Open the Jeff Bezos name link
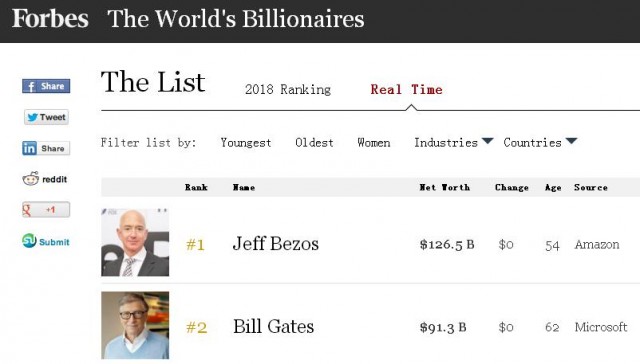Image resolution: width=640 pixels, height=364 pixels. click(276, 244)
